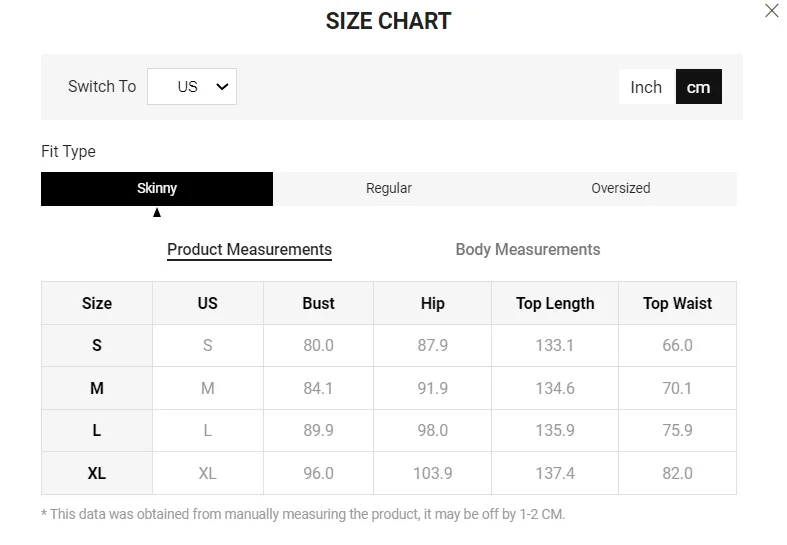Switch units to Inch
This screenshot has width=787, height=545.
pos(646,87)
